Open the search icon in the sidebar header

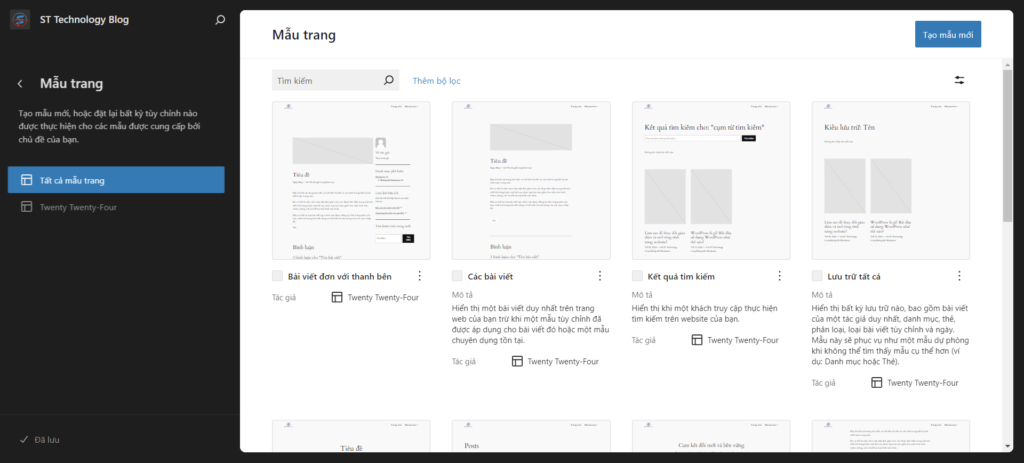click(x=220, y=20)
